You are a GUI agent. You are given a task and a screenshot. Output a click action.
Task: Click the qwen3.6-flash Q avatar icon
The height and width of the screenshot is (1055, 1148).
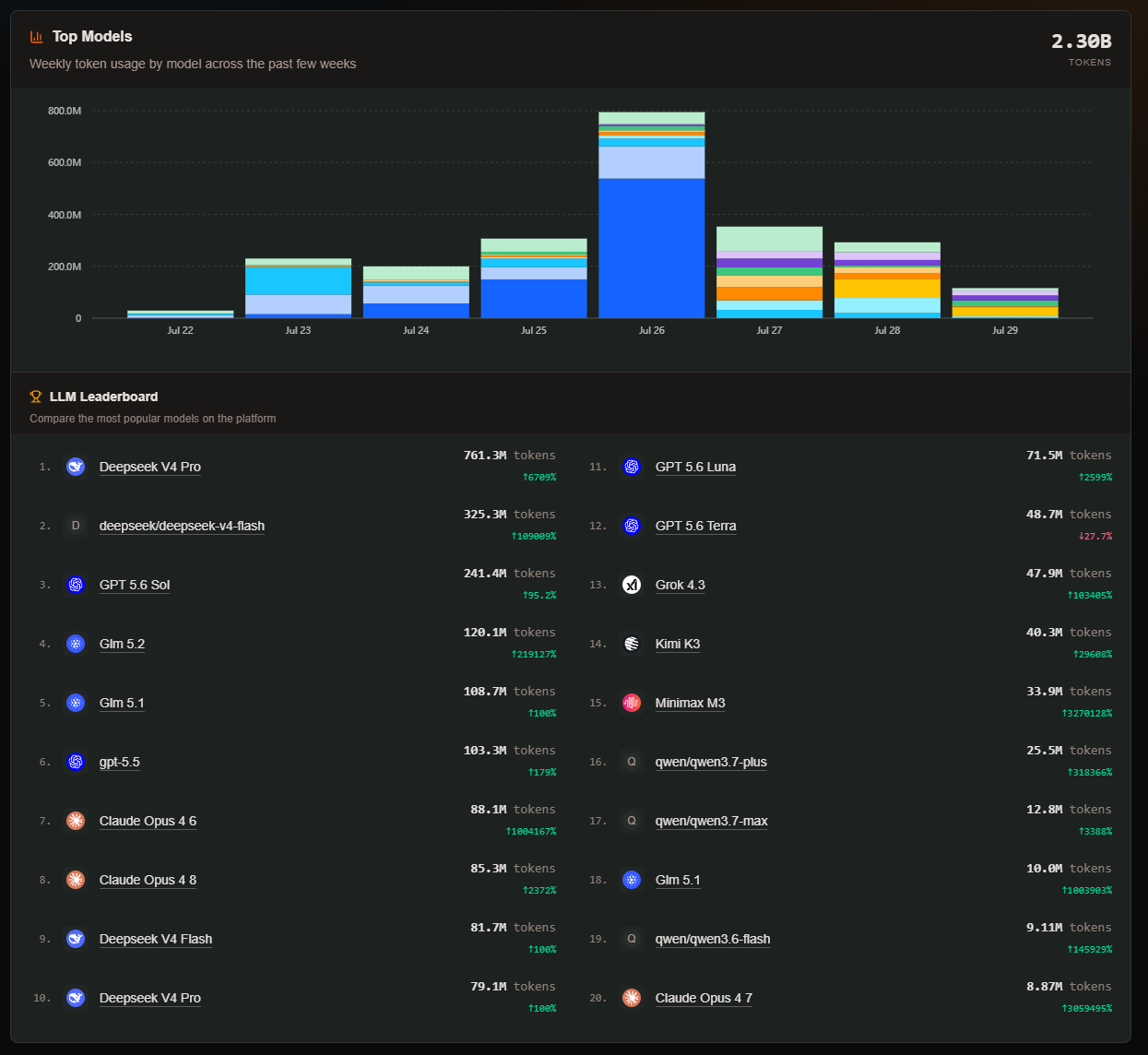(632, 939)
